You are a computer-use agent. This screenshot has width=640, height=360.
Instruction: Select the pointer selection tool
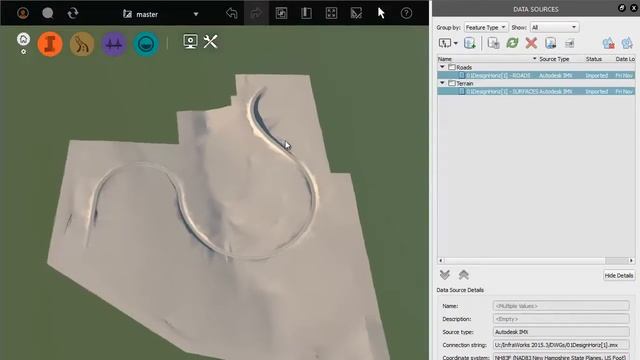(381, 13)
